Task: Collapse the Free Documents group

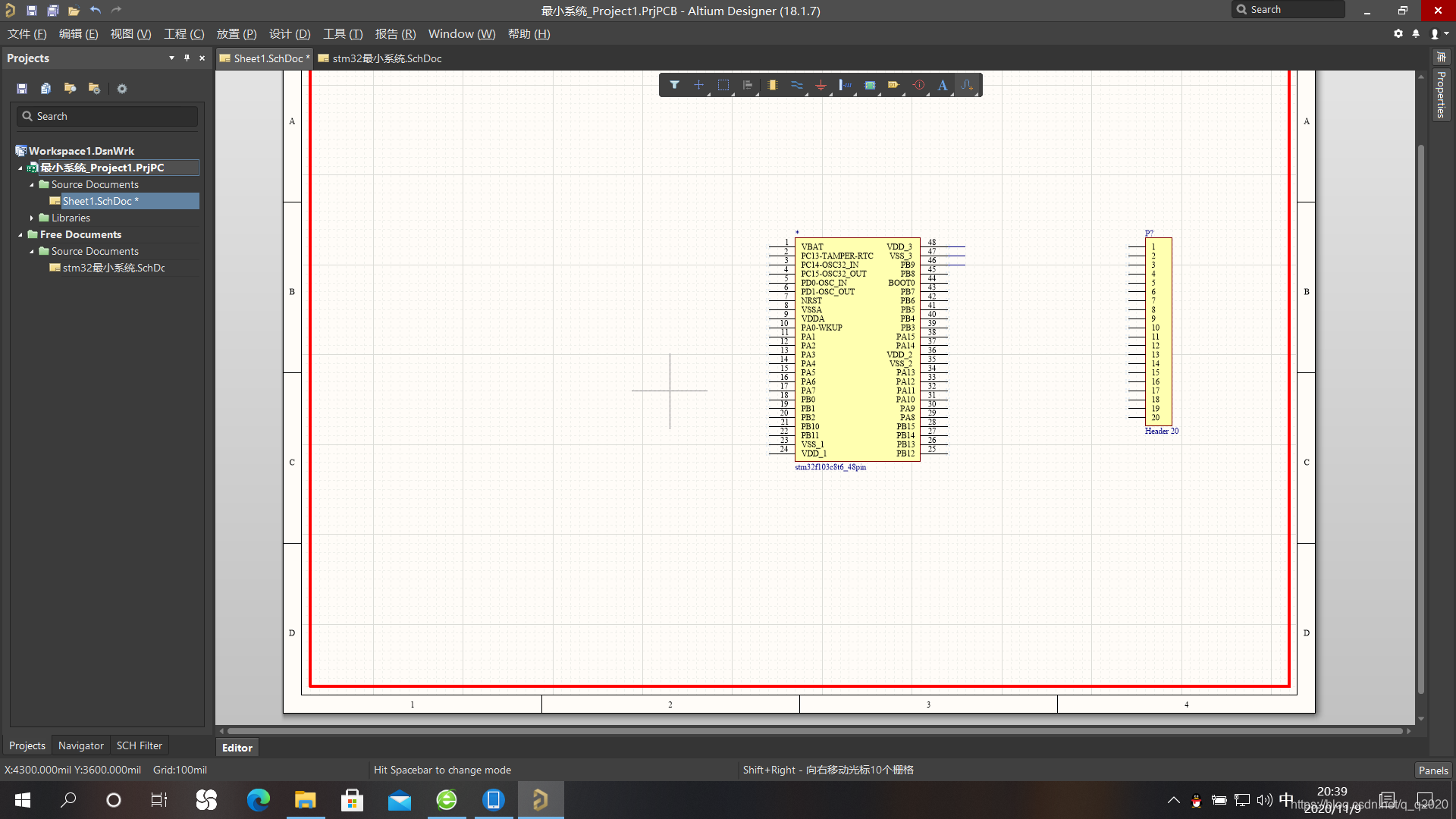Action: click(20, 234)
